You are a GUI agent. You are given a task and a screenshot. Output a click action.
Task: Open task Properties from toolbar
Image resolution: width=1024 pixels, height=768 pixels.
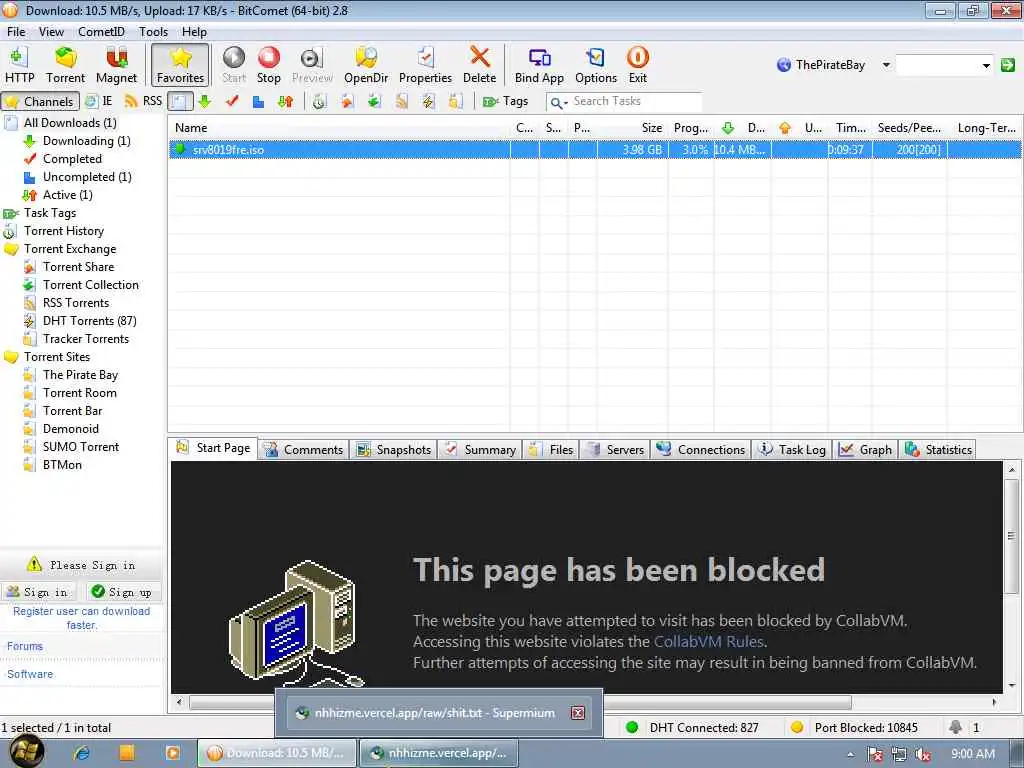click(425, 65)
